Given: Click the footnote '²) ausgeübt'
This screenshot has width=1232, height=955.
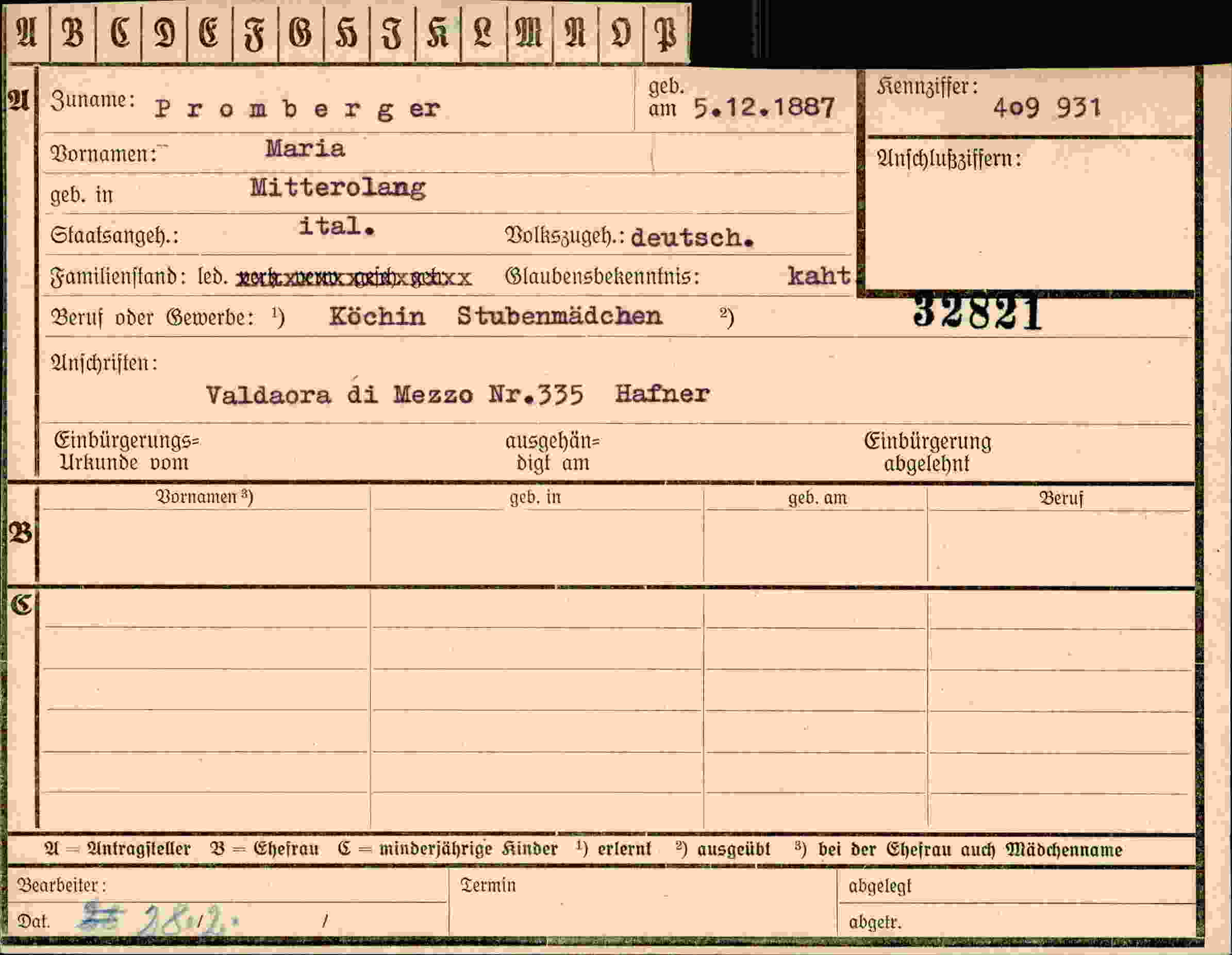Looking at the screenshot, I should click(723, 849).
